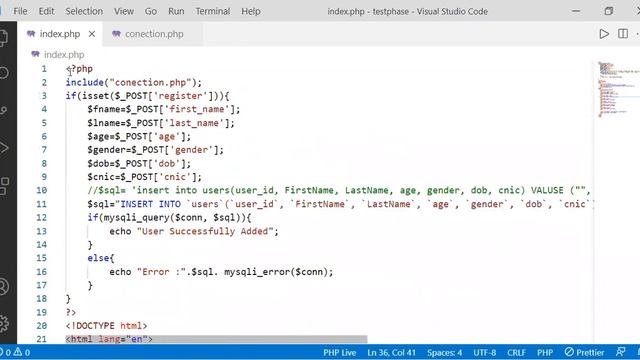Screen dimensions: 640x360
Task: Click the opening <?php tag line
Action: click(79, 69)
